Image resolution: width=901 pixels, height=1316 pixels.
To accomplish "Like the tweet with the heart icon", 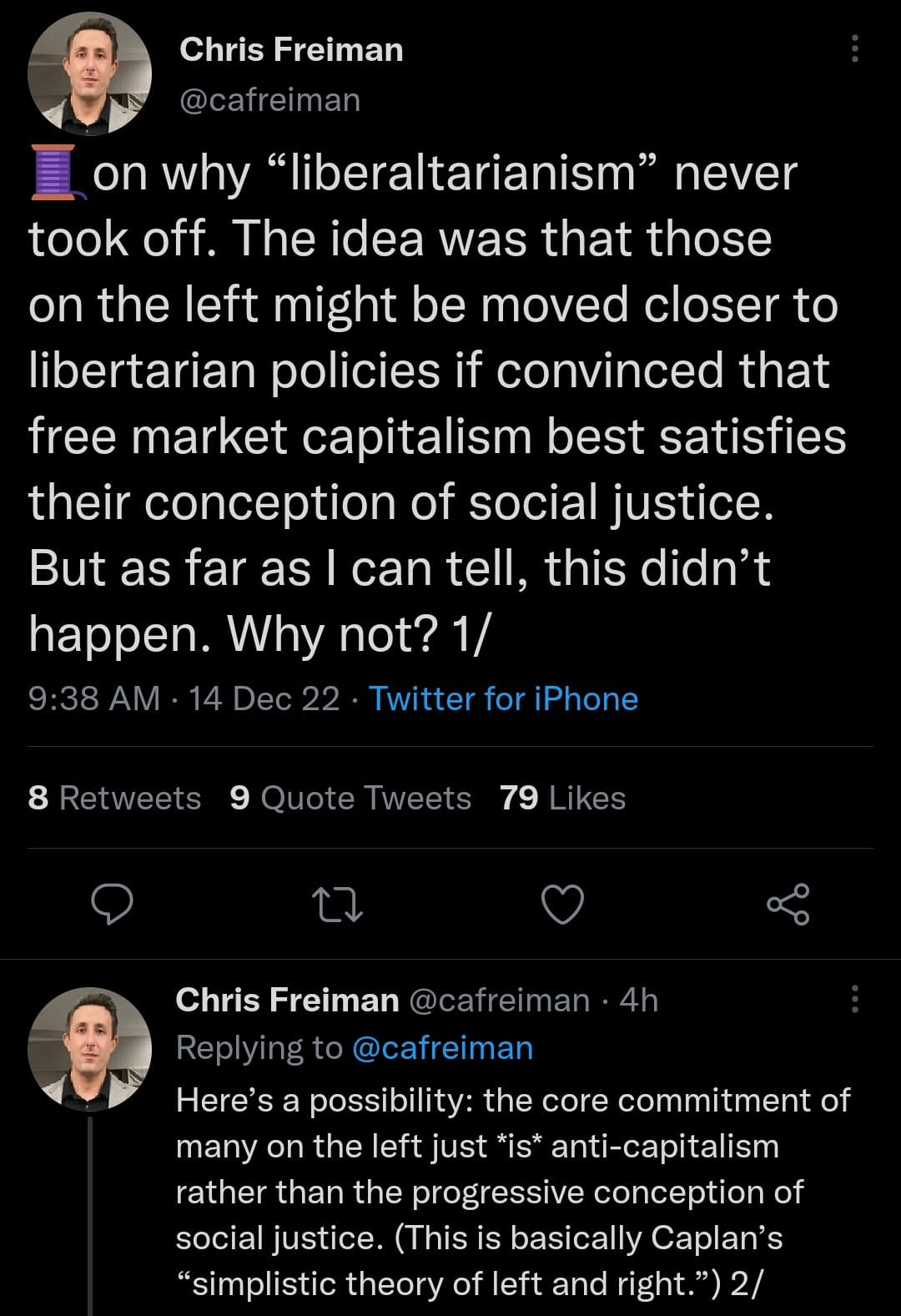I will [563, 905].
